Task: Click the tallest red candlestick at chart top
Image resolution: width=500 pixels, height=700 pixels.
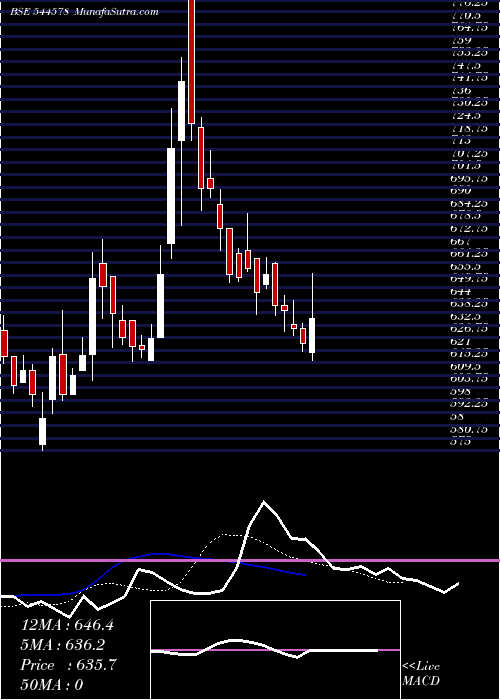Action: 192,62
